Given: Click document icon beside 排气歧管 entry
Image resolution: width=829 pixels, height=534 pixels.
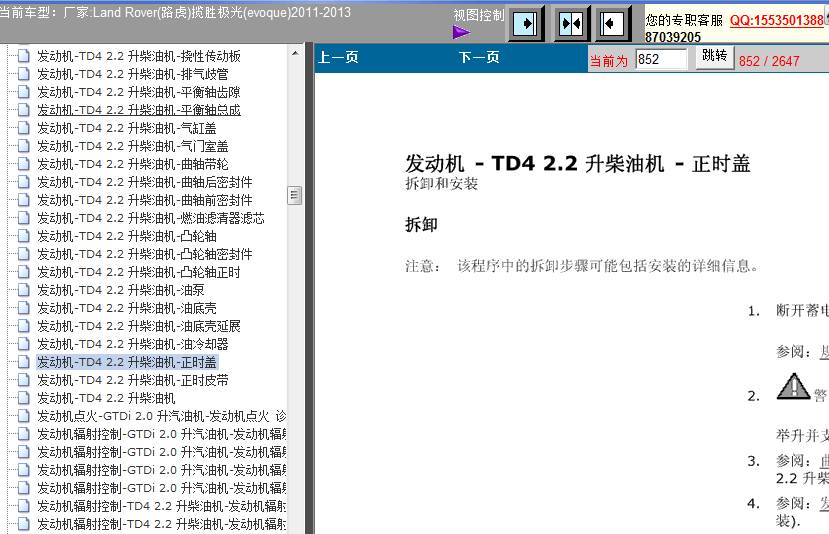Looking at the screenshot, I should click(23, 74).
